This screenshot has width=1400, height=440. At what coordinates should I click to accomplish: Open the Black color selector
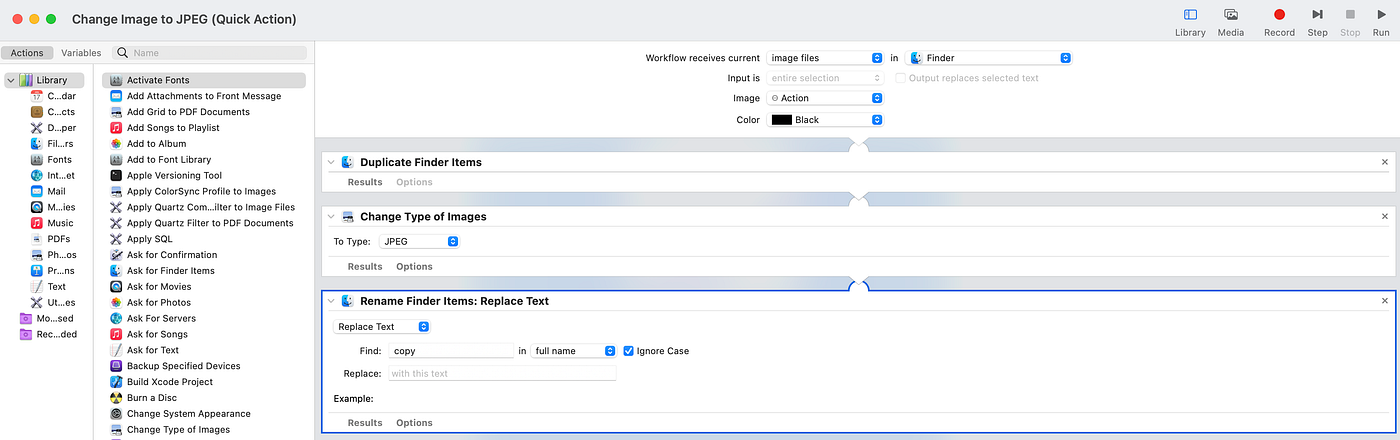pos(825,120)
